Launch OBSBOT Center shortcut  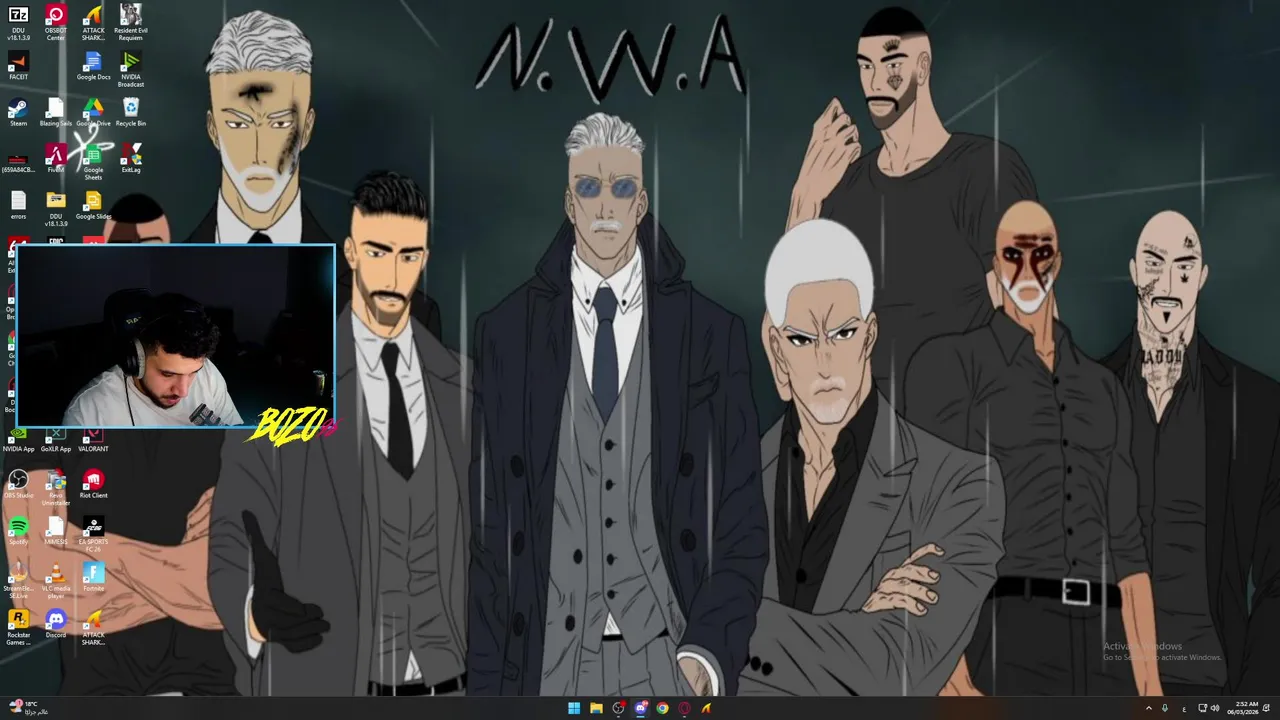pos(56,22)
